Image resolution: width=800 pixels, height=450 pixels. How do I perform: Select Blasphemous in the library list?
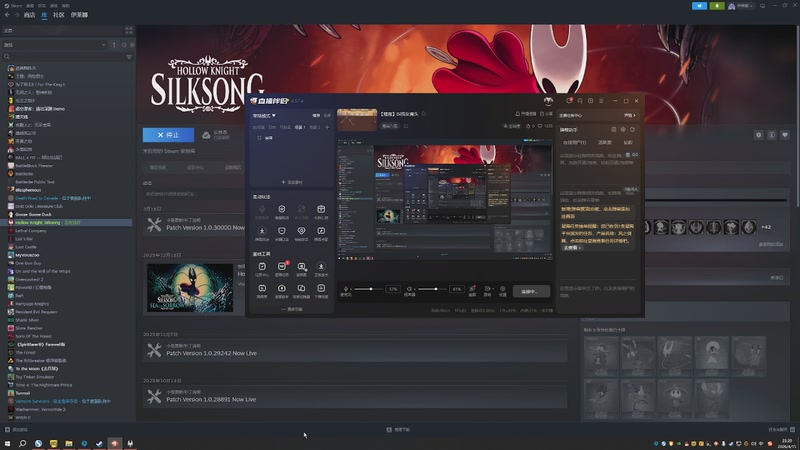pos(28,190)
